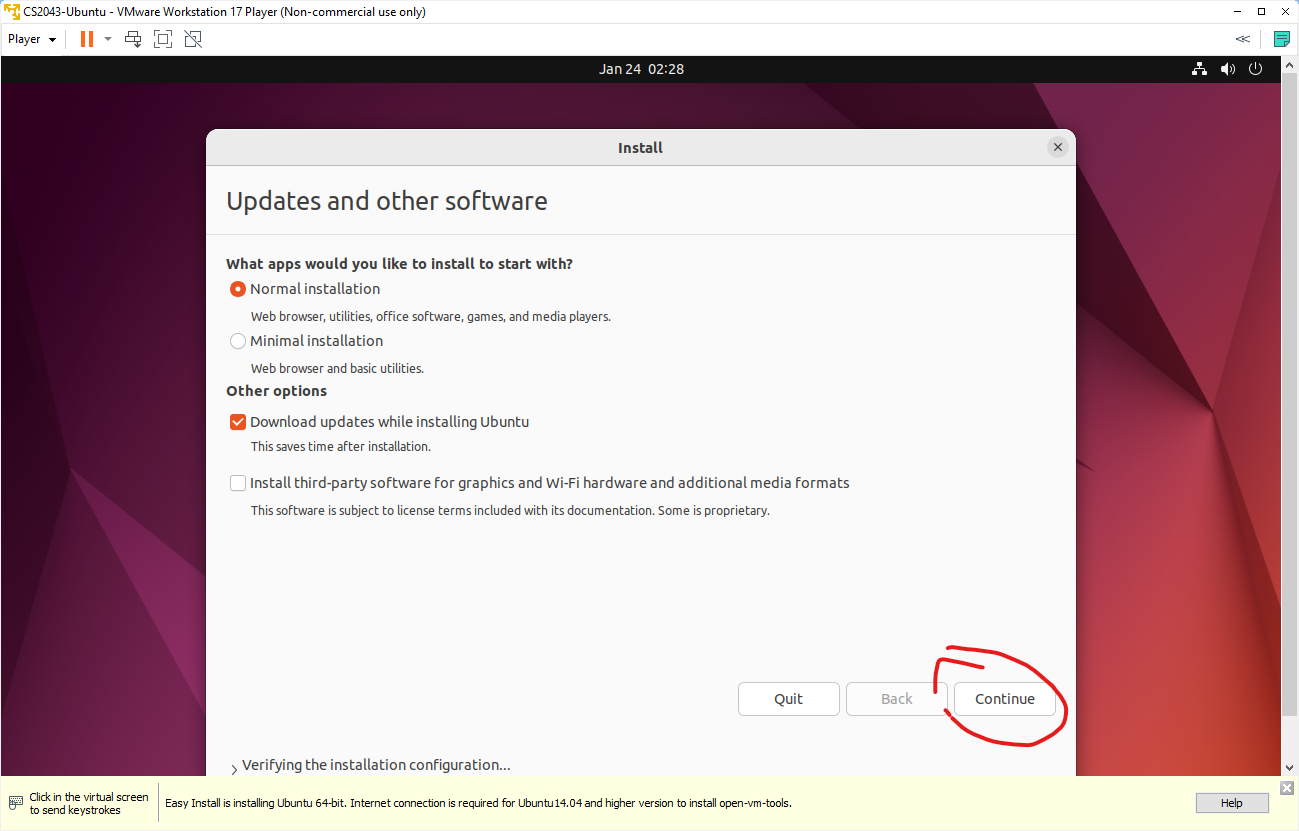
Task: Enter full screen mode via toolbar icon
Action: pyautogui.click(x=163, y=39)
